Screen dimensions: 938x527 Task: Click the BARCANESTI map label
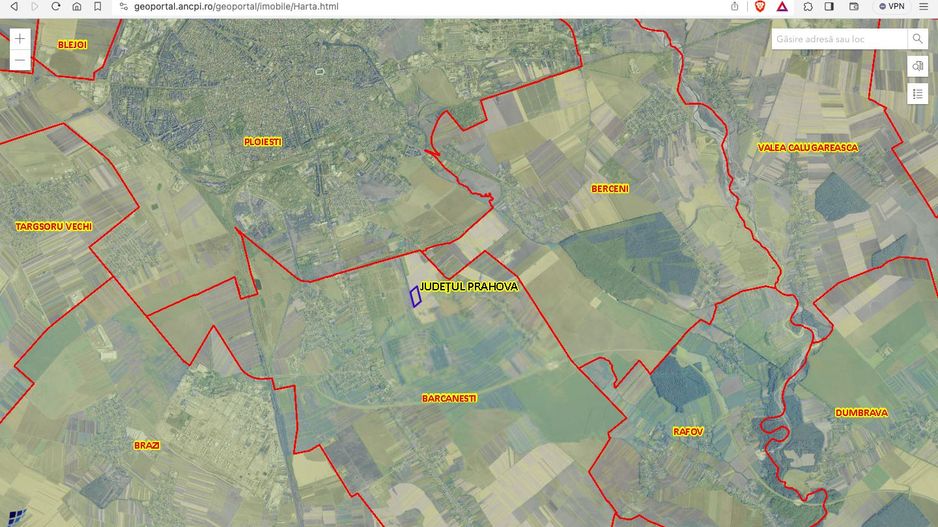449,398
